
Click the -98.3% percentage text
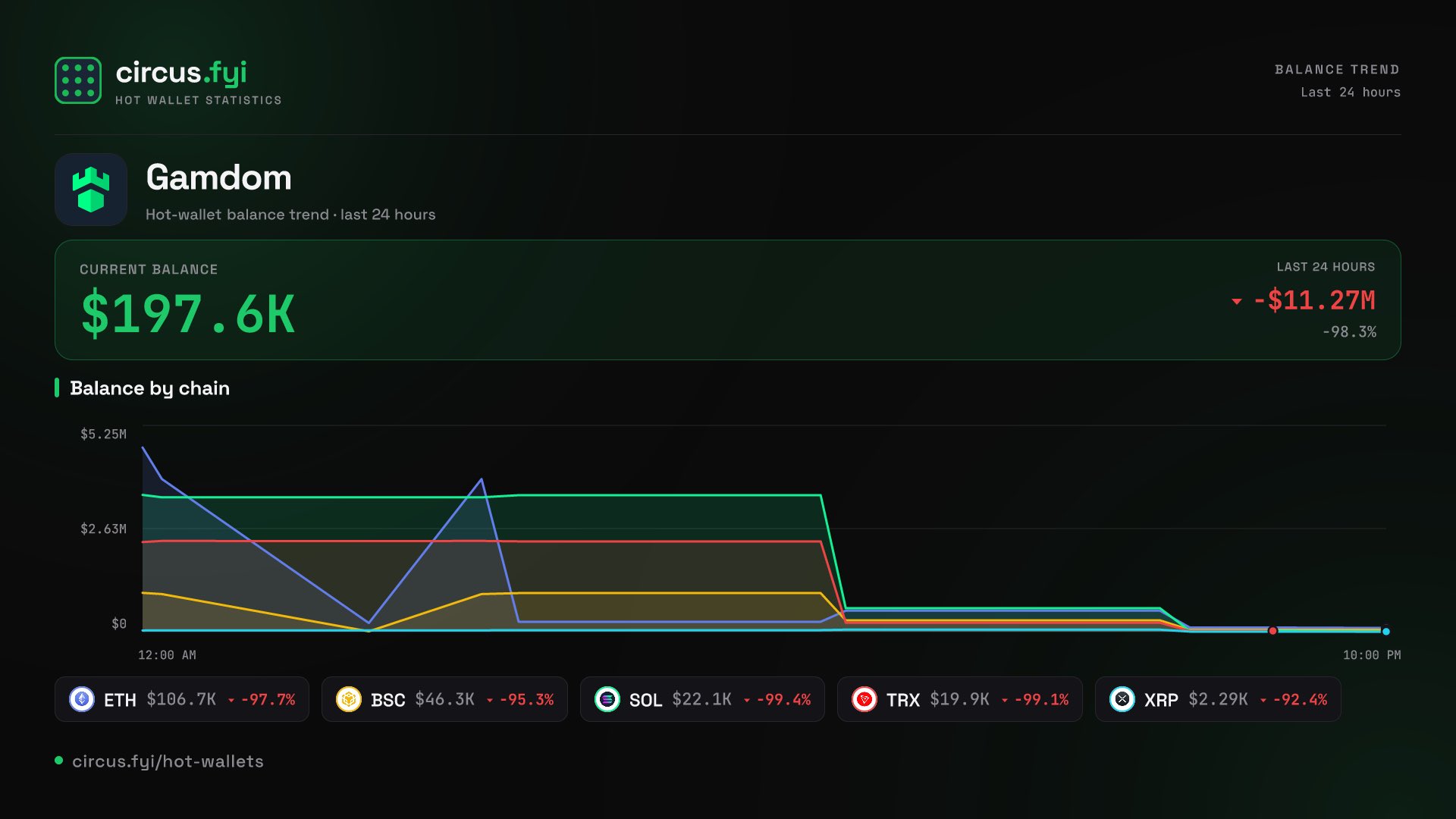click(1349, 332)
